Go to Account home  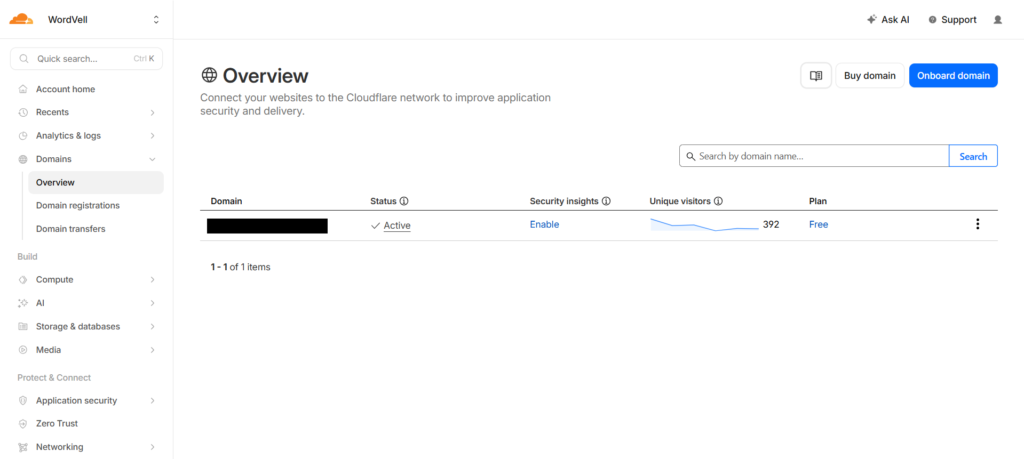tap(65, 89)
